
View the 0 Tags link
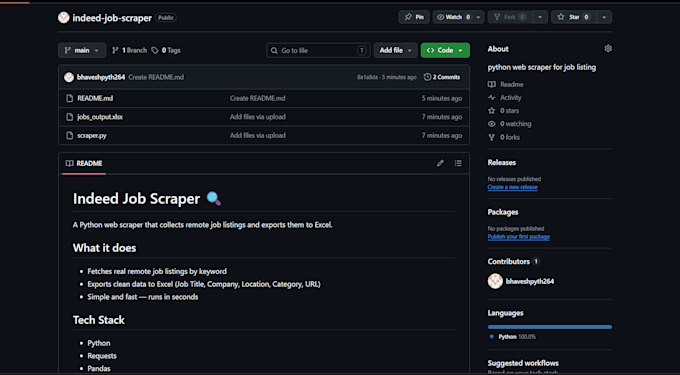point(166,50)
